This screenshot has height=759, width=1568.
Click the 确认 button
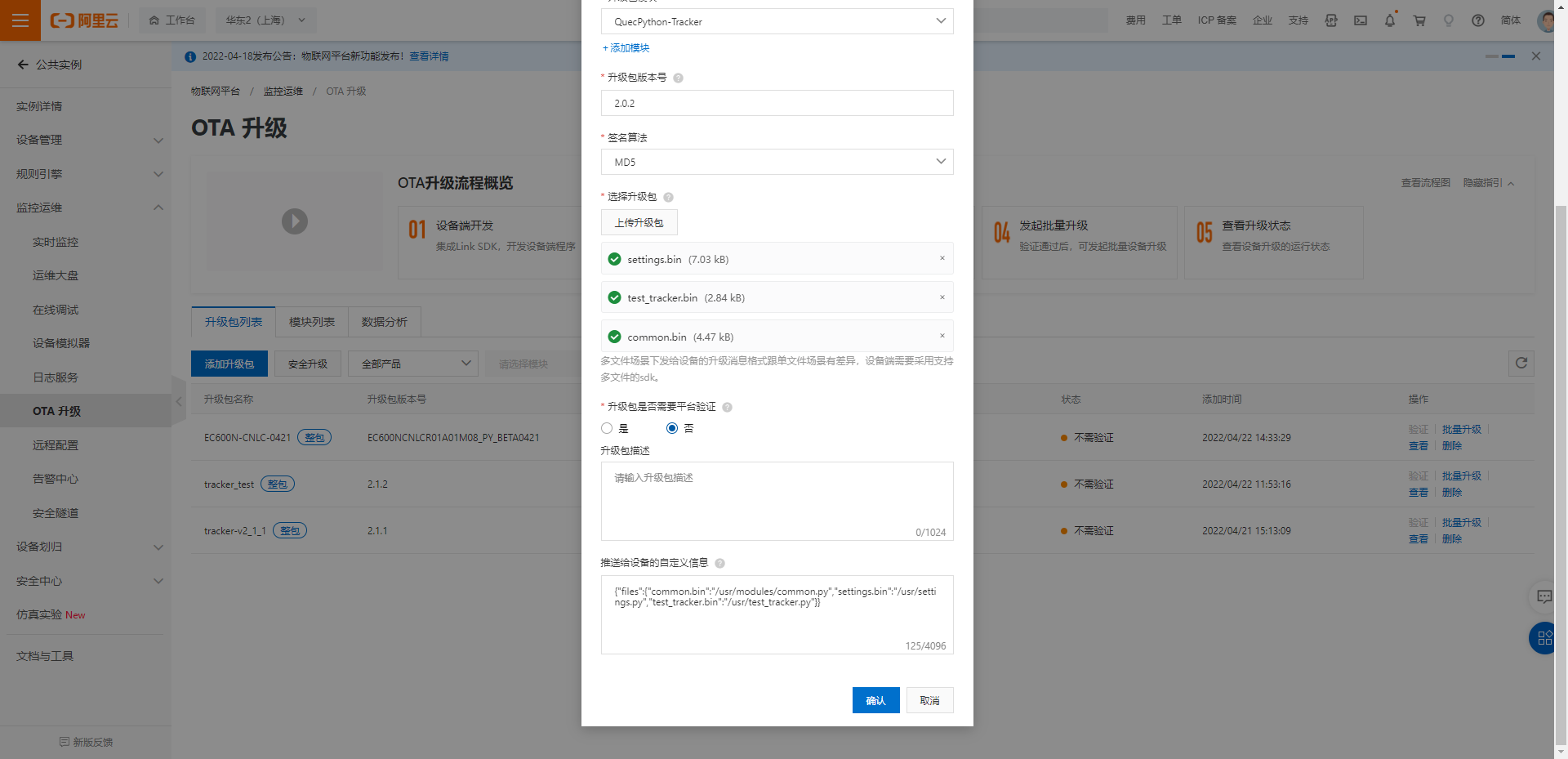(875, 700)
